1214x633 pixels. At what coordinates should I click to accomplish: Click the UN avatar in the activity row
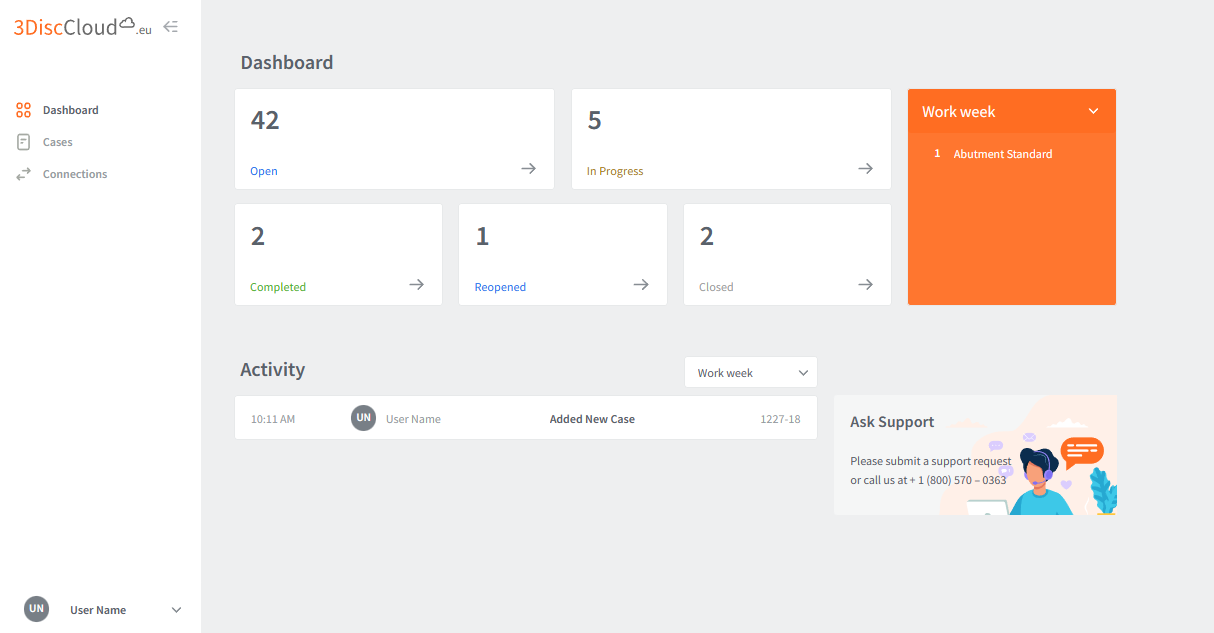coord(364,418)
